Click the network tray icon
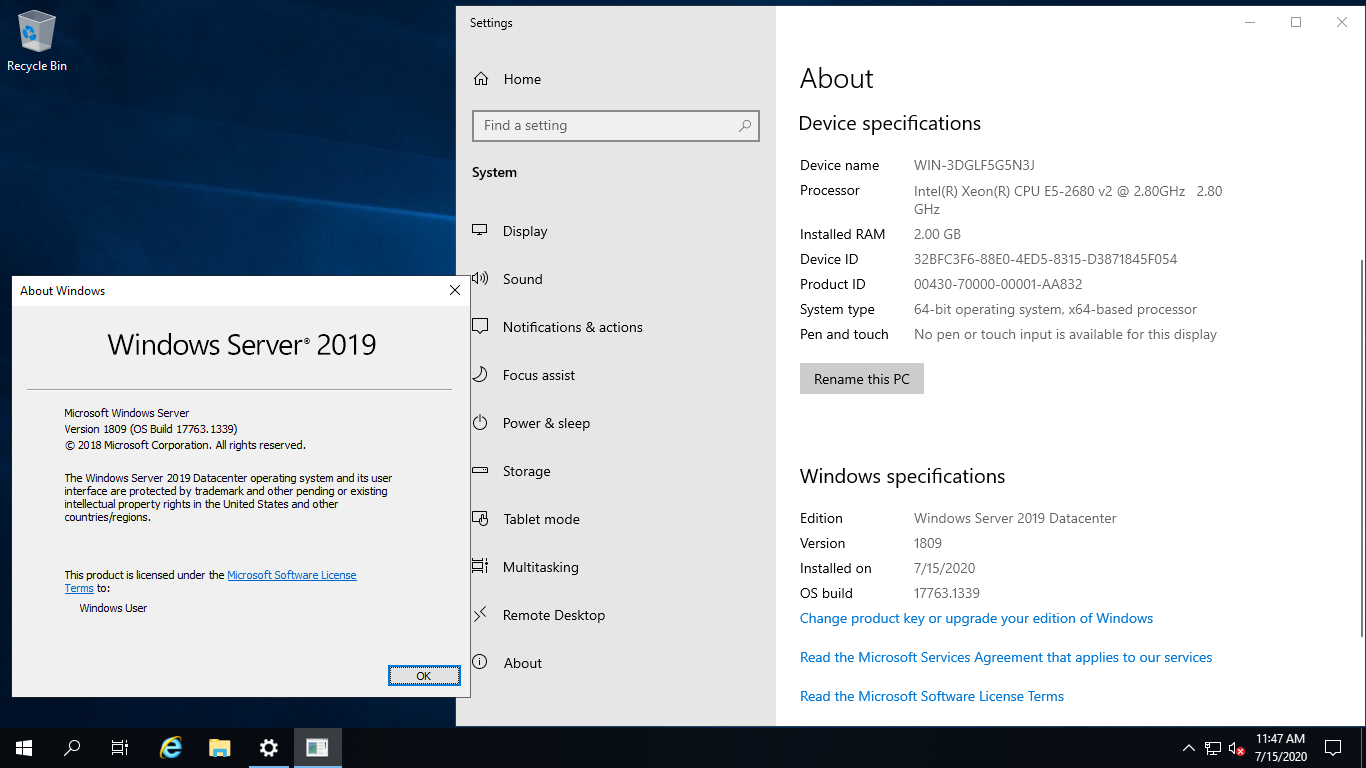 tap(1212, 748)
